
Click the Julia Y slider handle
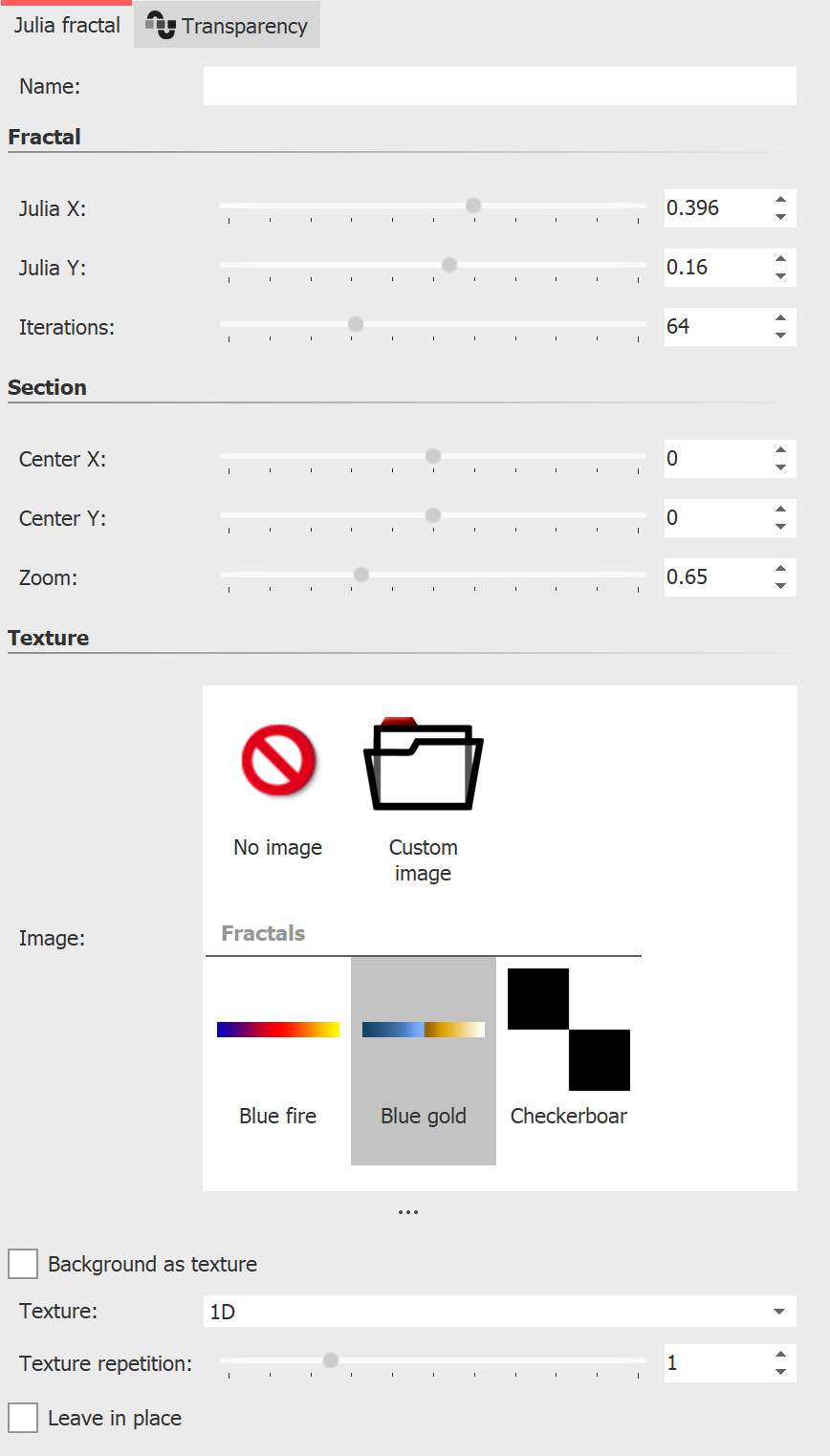(449, 265)
